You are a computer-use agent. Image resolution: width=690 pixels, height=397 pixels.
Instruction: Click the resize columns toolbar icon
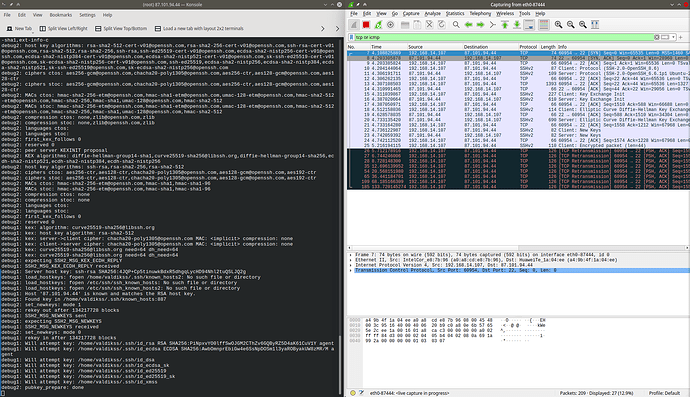(x=595, y=25)
